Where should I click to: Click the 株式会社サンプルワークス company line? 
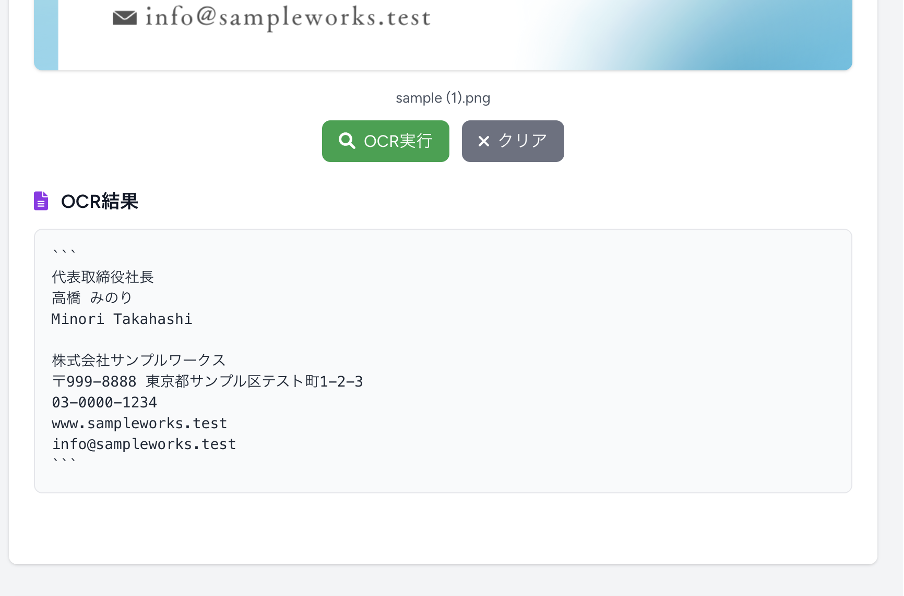139,361
